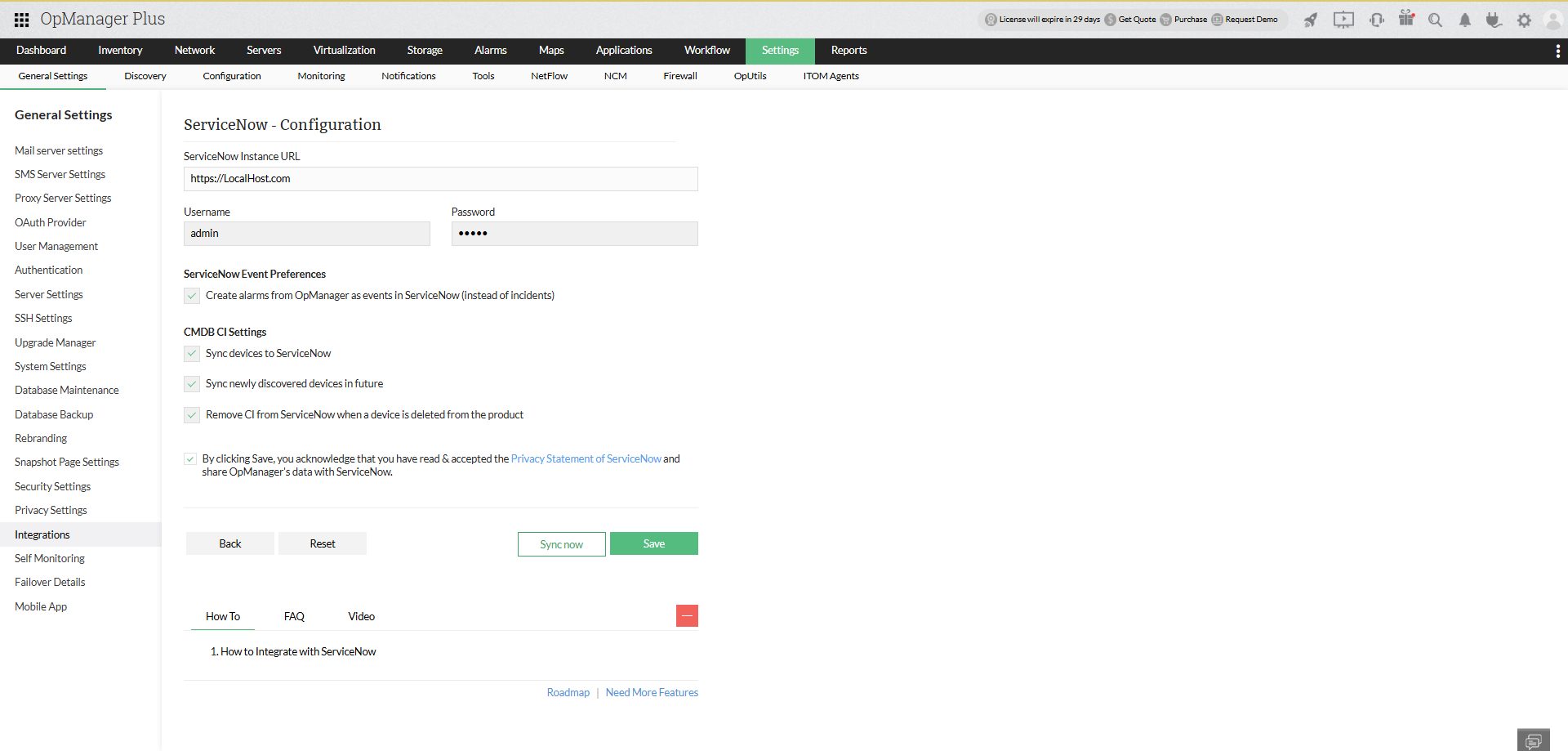
Task: Open the Maps menu
Action: [x=551, y=51]
